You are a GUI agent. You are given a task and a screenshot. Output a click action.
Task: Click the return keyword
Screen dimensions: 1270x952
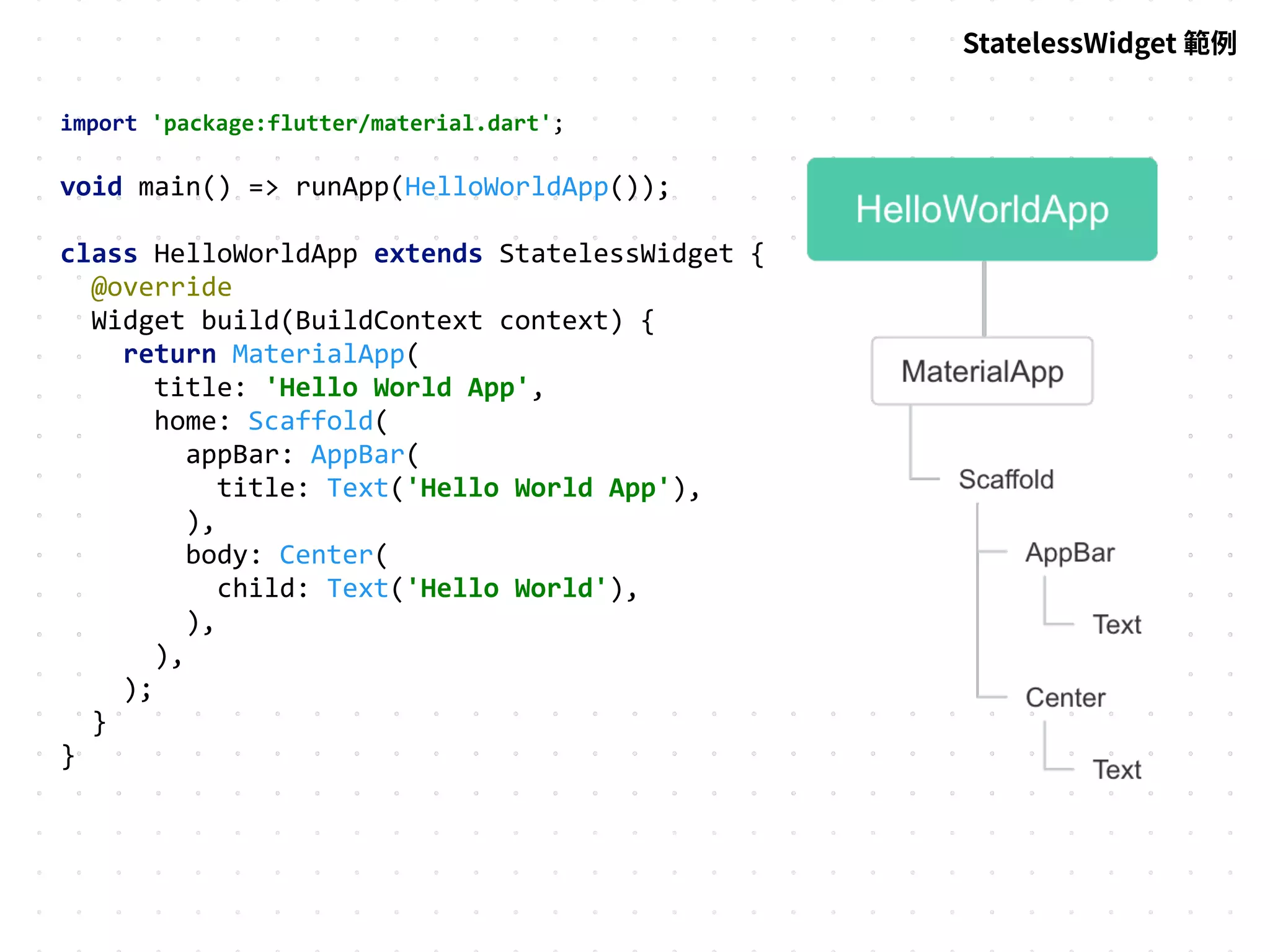[x=169, y=354]
